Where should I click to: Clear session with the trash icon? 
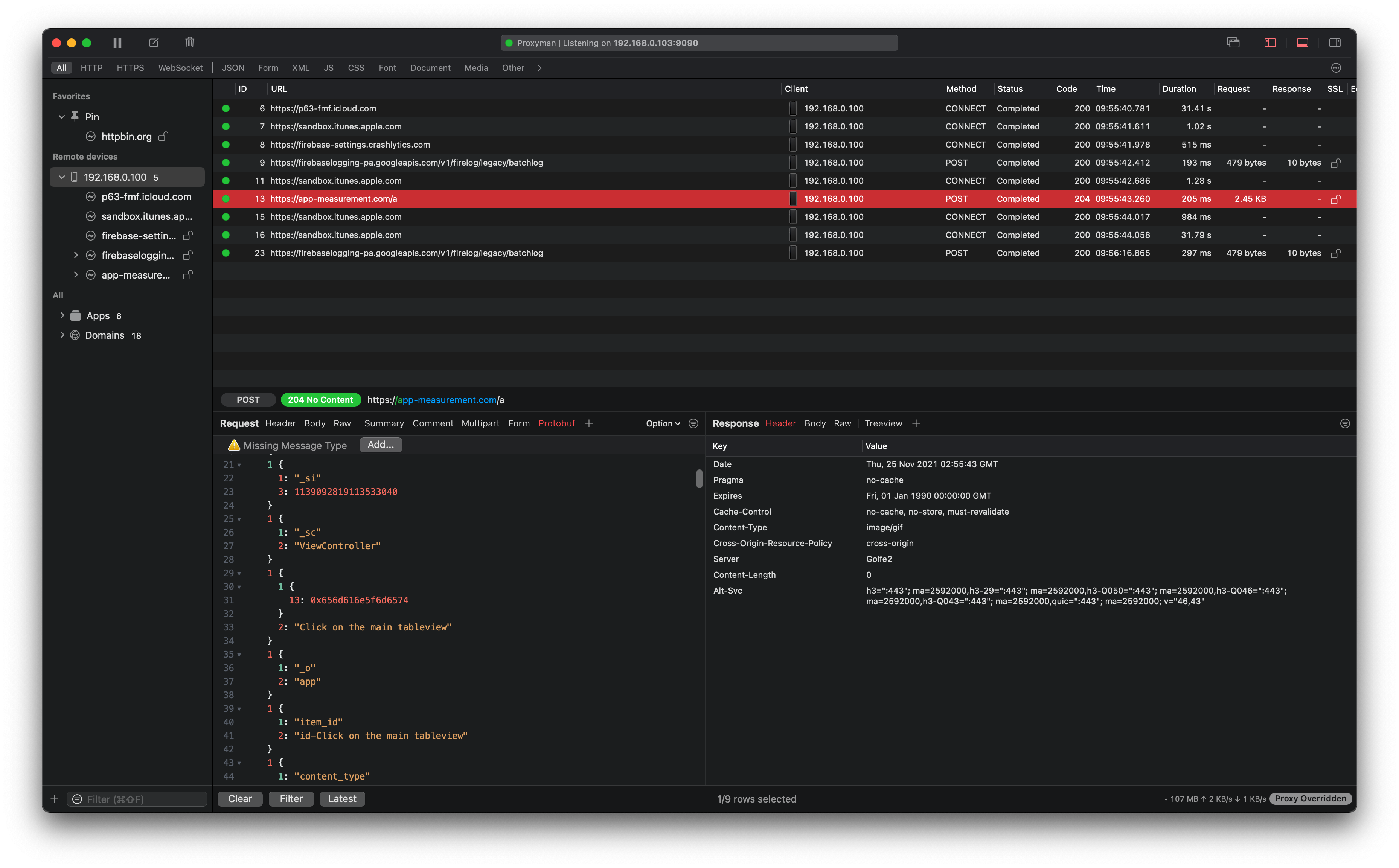190,43
